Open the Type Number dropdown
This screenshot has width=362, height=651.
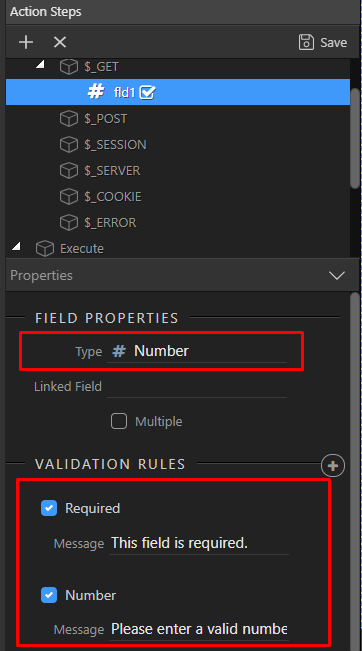pyautogui.click(x=197, y=351)
